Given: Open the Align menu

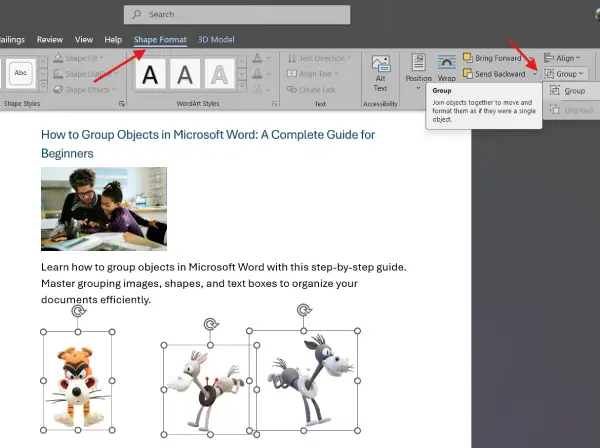Looking at the screenshot, I should [562, 58].
